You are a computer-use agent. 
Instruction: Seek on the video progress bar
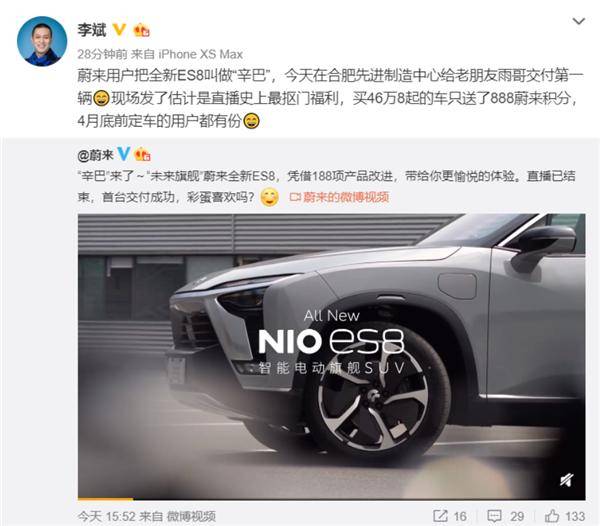point(331,498)
